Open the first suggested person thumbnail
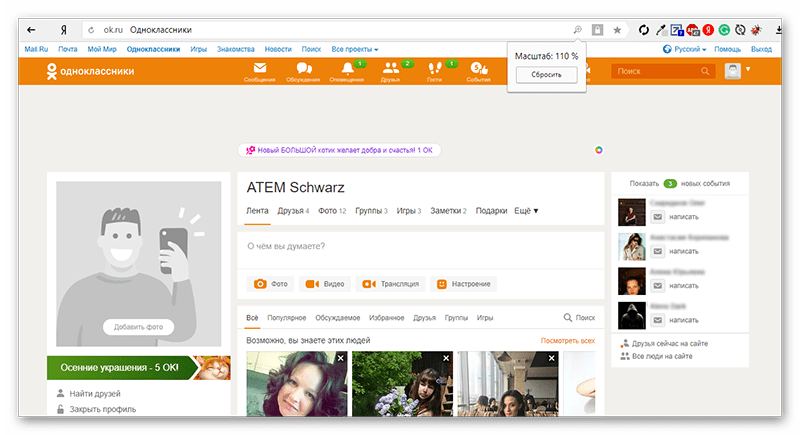This screenshot has width=800, height=435. [x=296, y=383]
